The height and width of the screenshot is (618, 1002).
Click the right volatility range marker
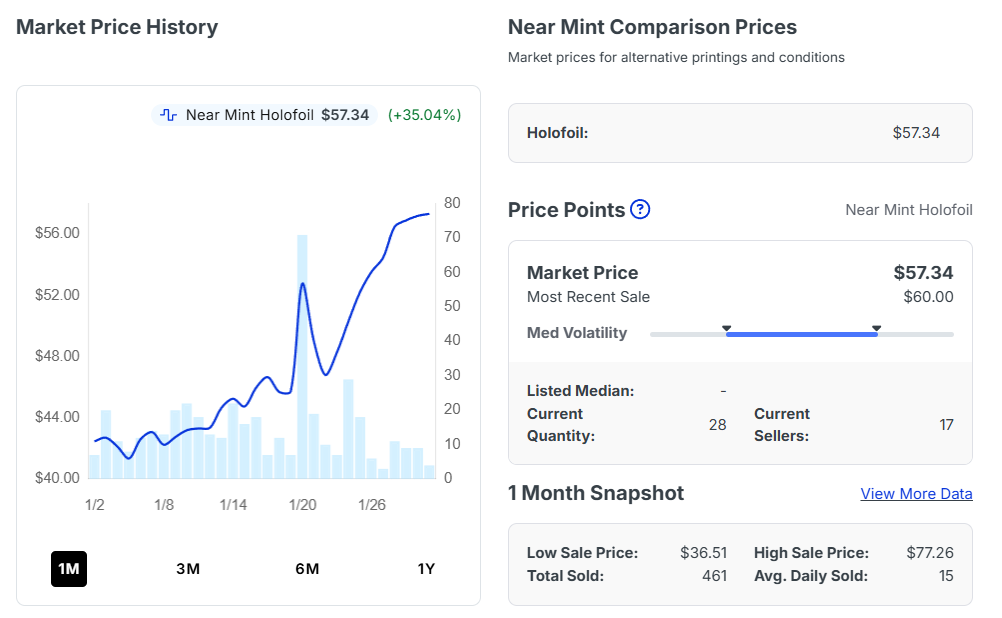point(876,328)
